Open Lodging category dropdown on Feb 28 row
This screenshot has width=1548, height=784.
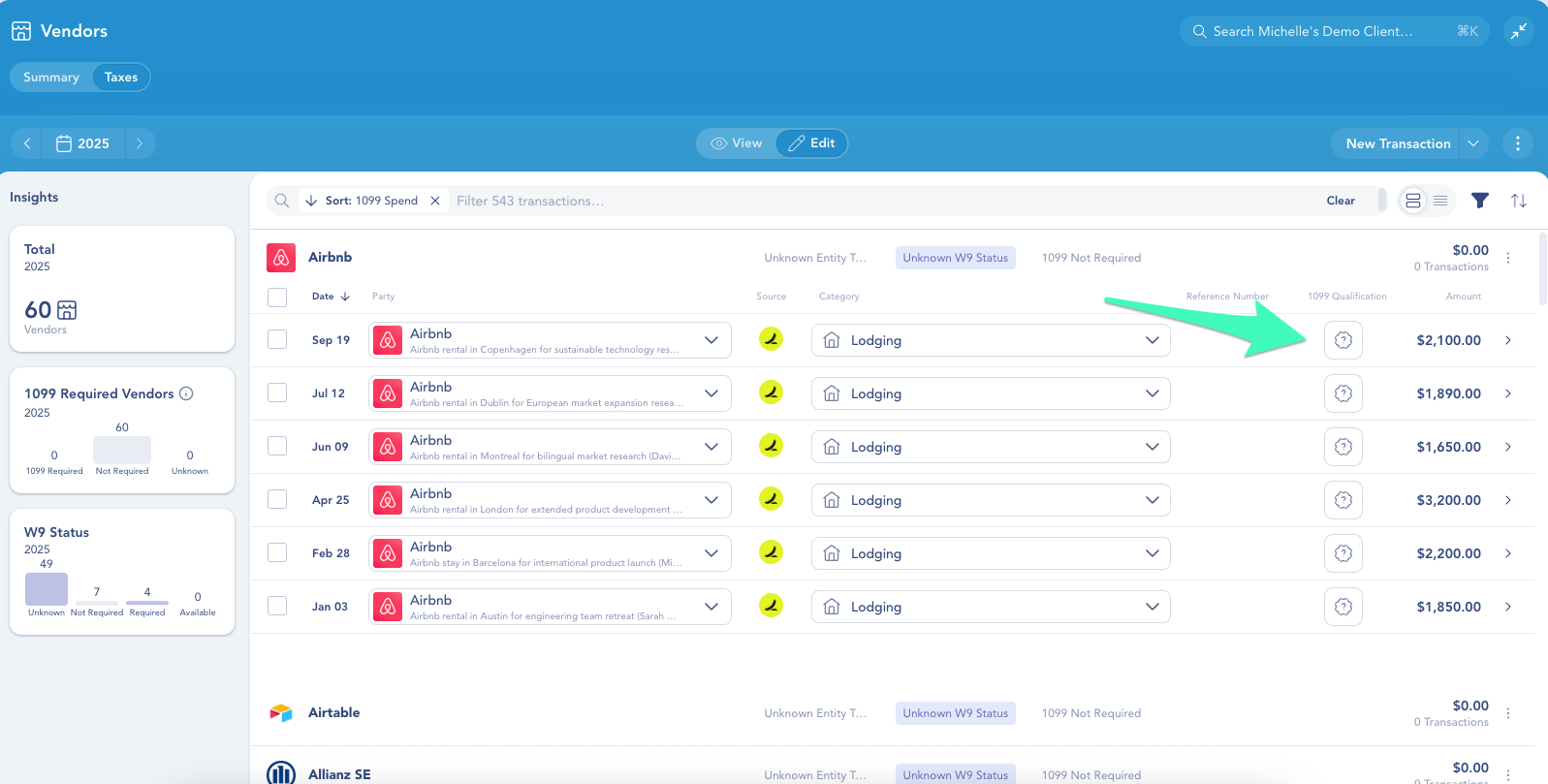(x=991, y=553)
